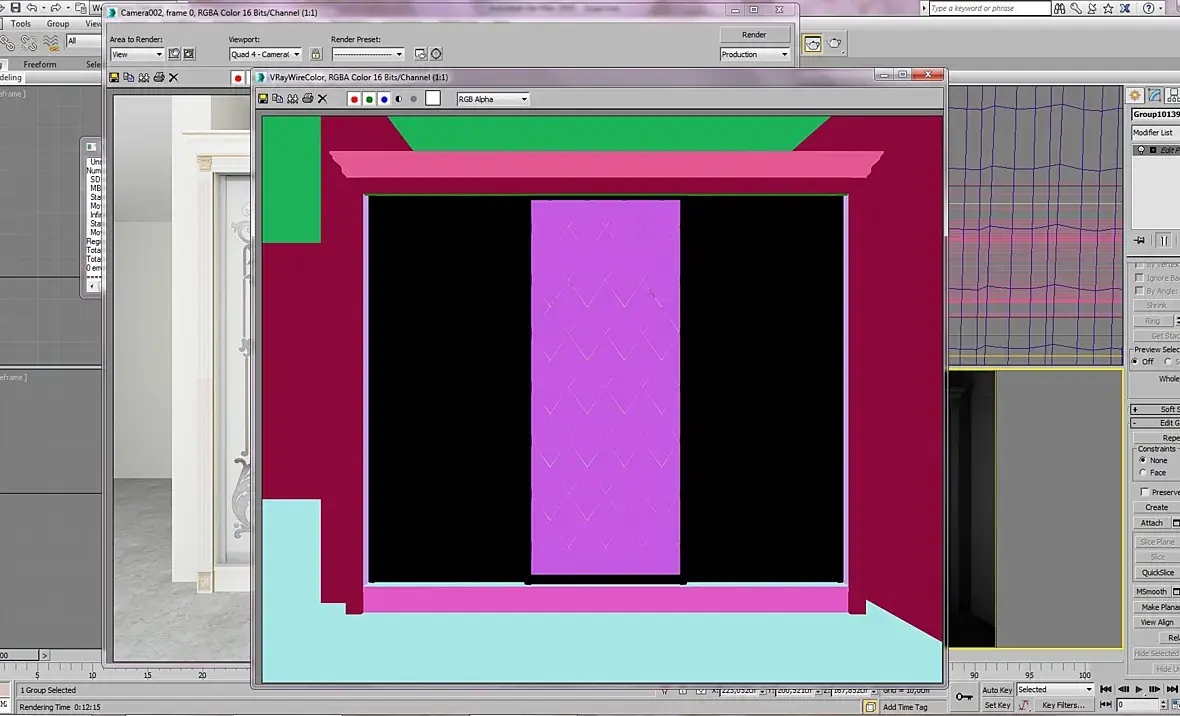Open Favorites star icon
The width and height of the screenshot is (1180, 716).
click(x=1109, y=8)
